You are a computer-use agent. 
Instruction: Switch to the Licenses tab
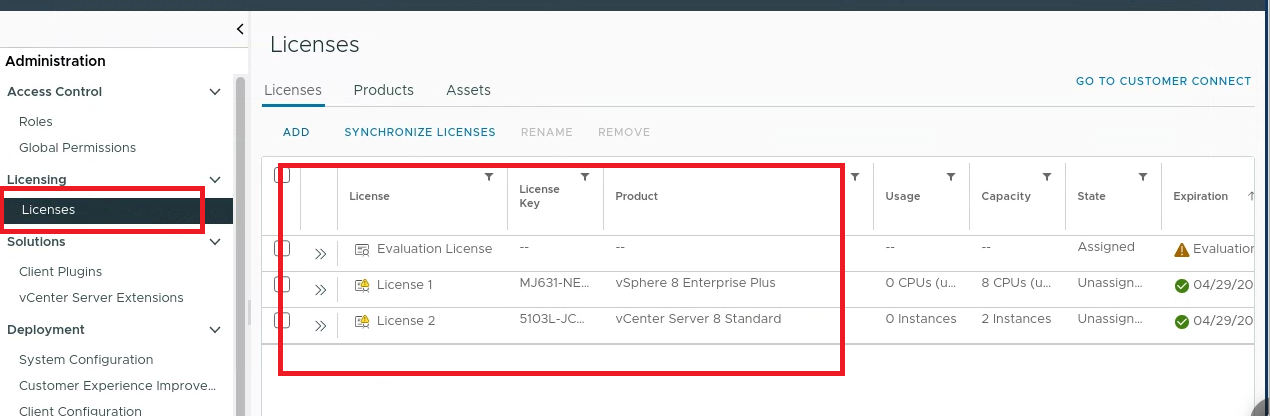coord(293,90)
